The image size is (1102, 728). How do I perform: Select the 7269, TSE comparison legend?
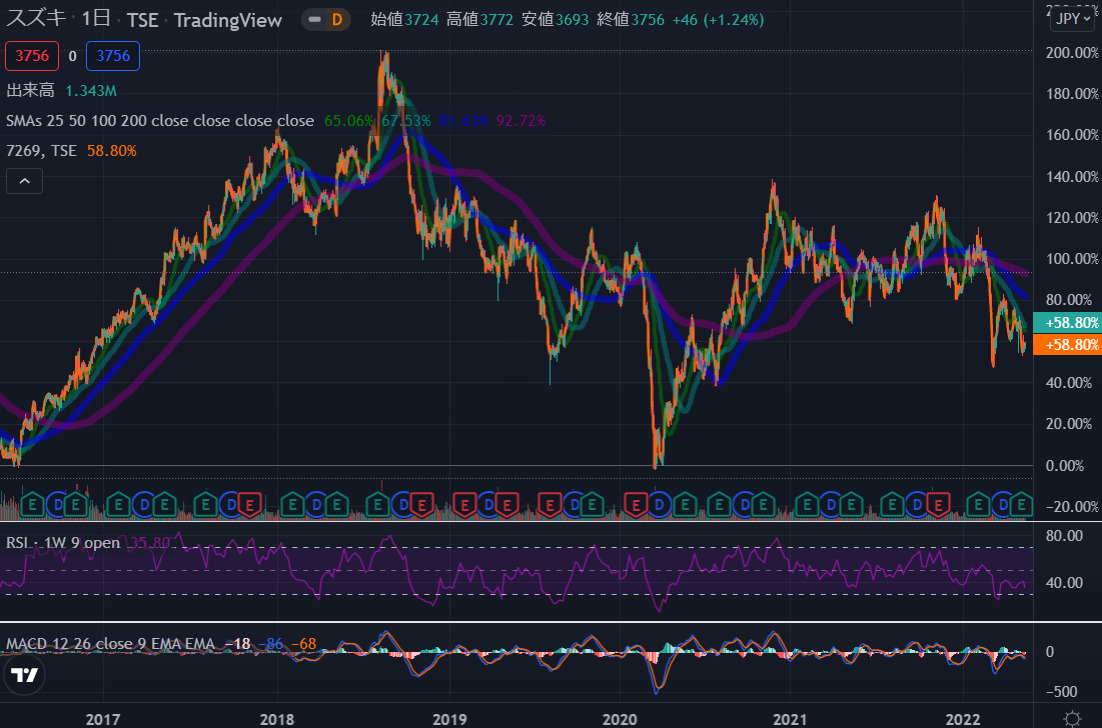pos(41,150)
